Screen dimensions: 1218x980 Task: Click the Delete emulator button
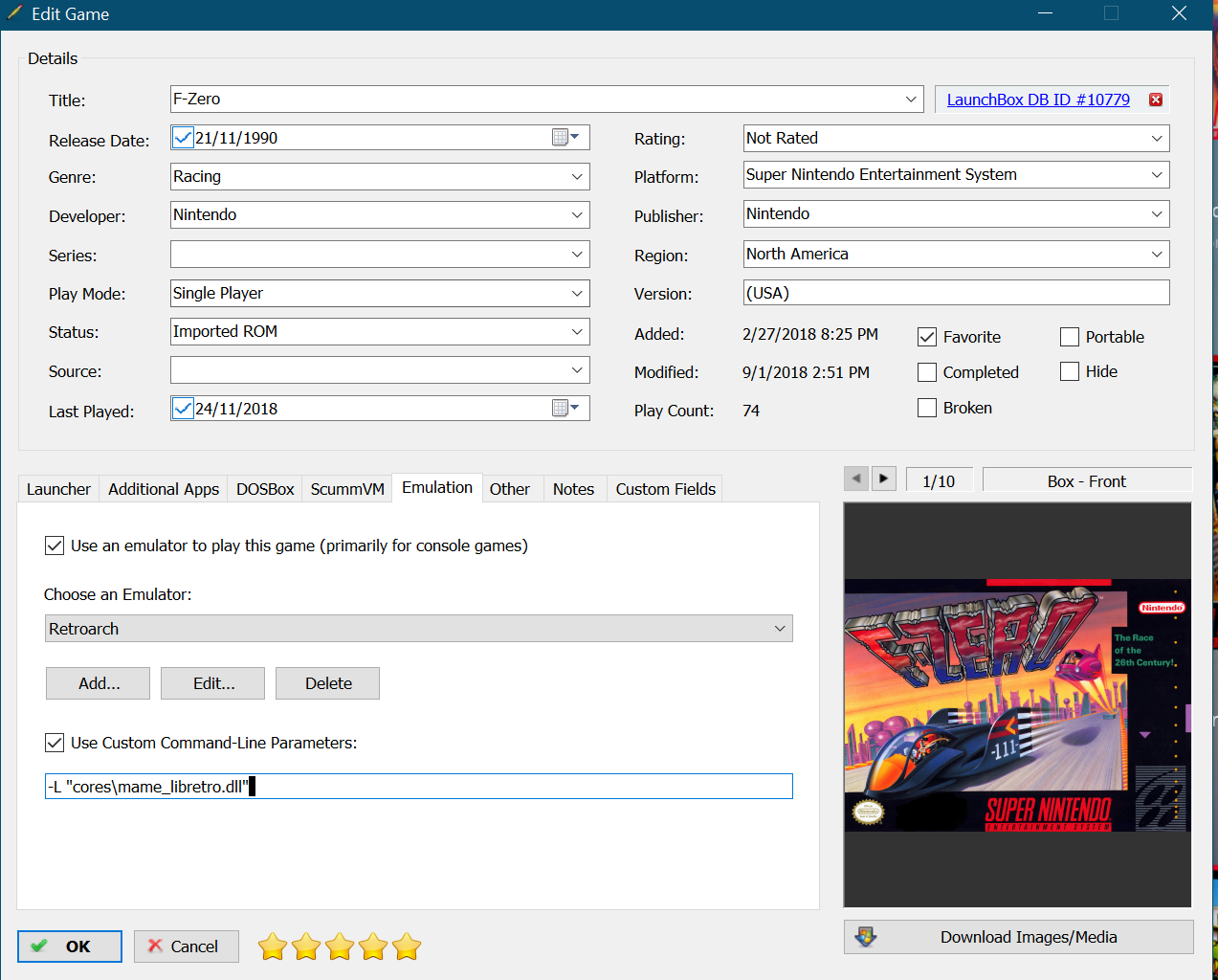click(328, 683)
